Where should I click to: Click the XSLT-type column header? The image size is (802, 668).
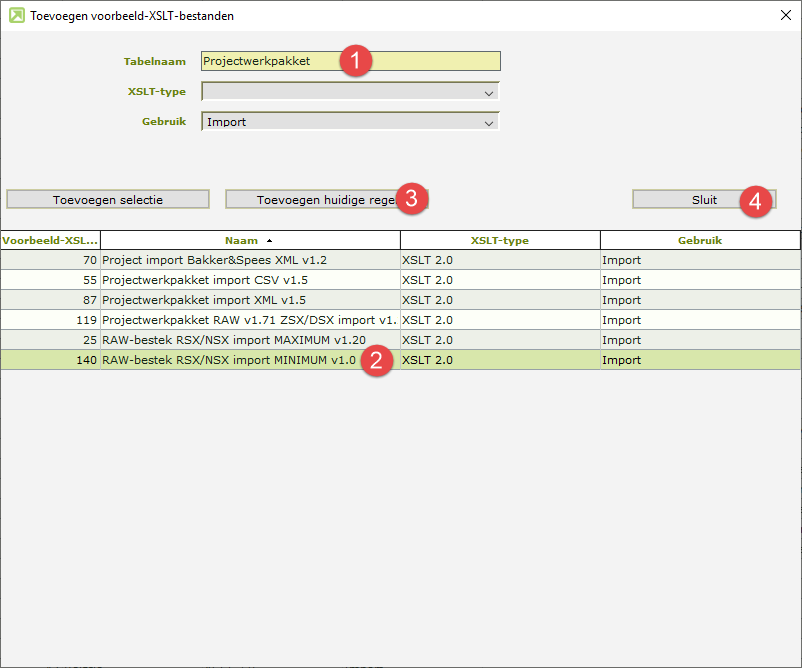(x=500, y=240)
